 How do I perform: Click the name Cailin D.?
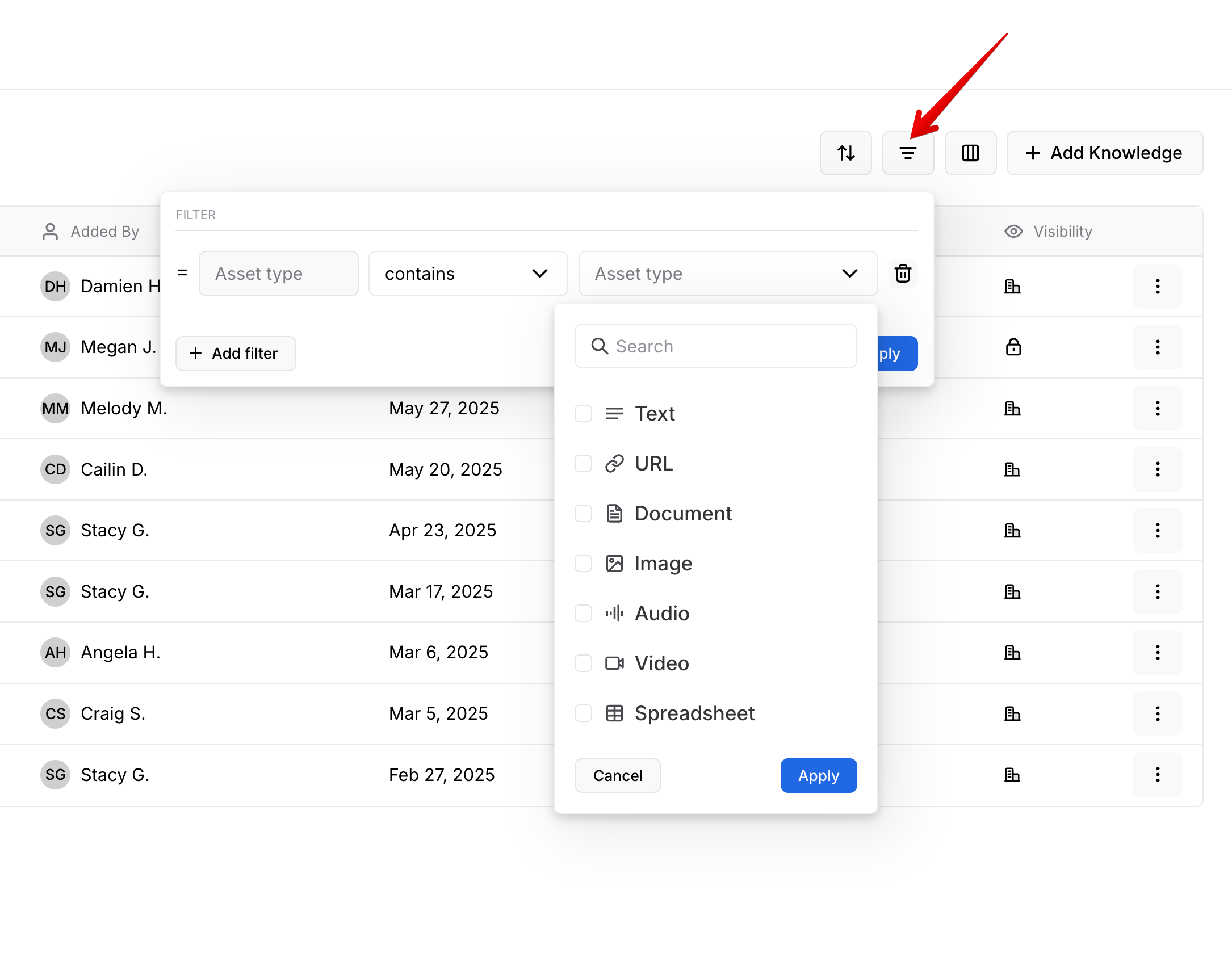tap(114, 469)
